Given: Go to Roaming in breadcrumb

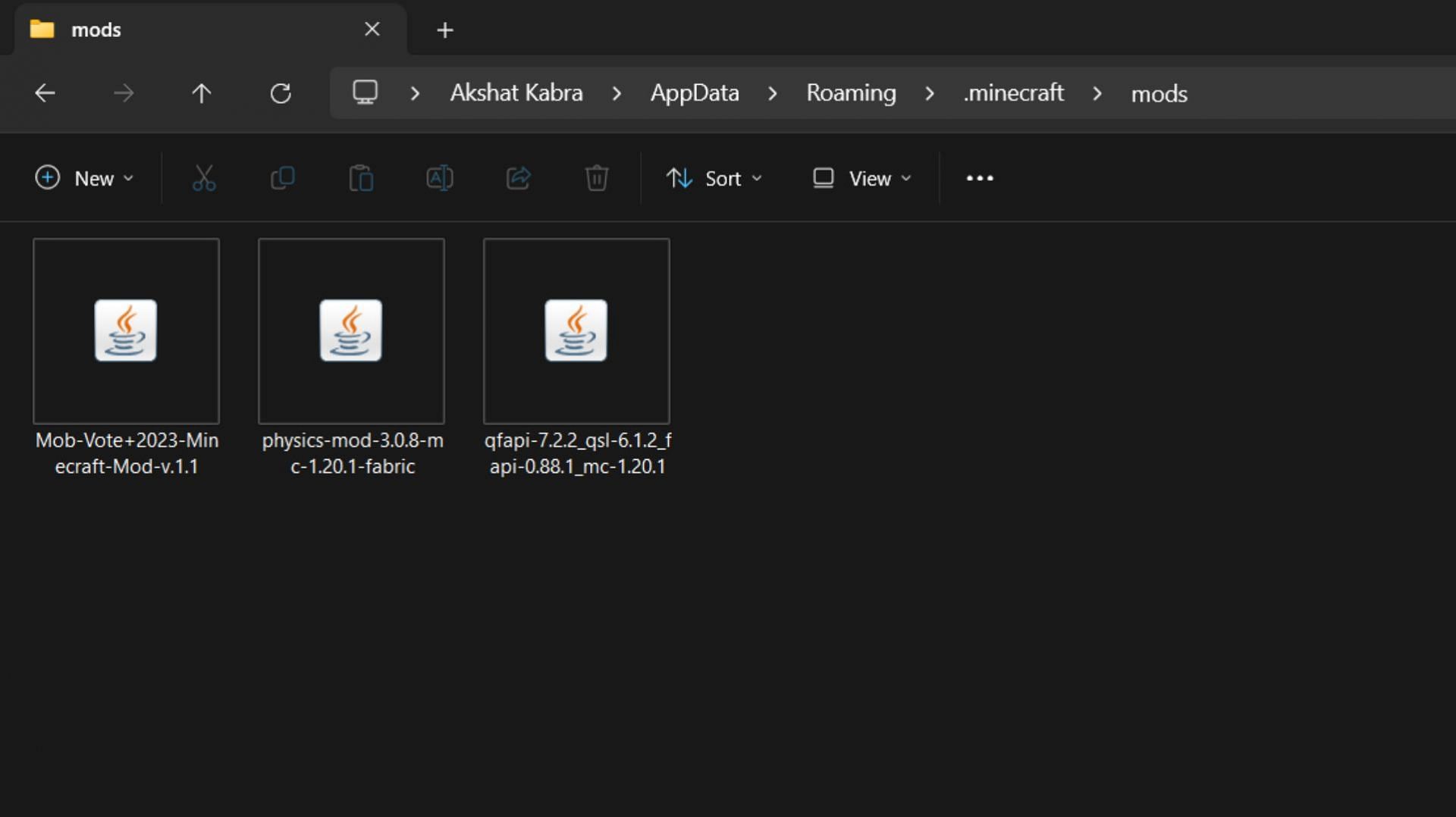Looking at the screenshot, I should tap(851, 92).
